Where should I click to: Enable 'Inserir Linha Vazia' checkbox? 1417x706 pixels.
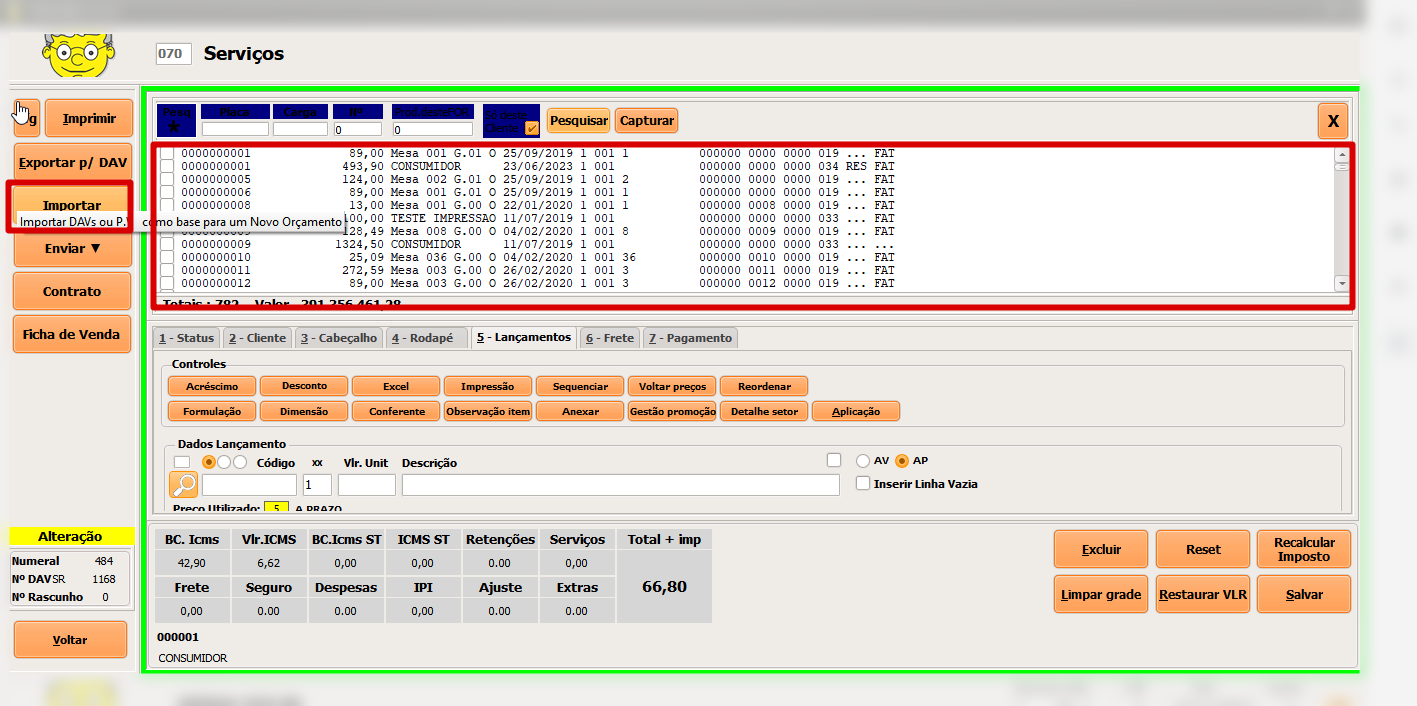tap(863, 484)
